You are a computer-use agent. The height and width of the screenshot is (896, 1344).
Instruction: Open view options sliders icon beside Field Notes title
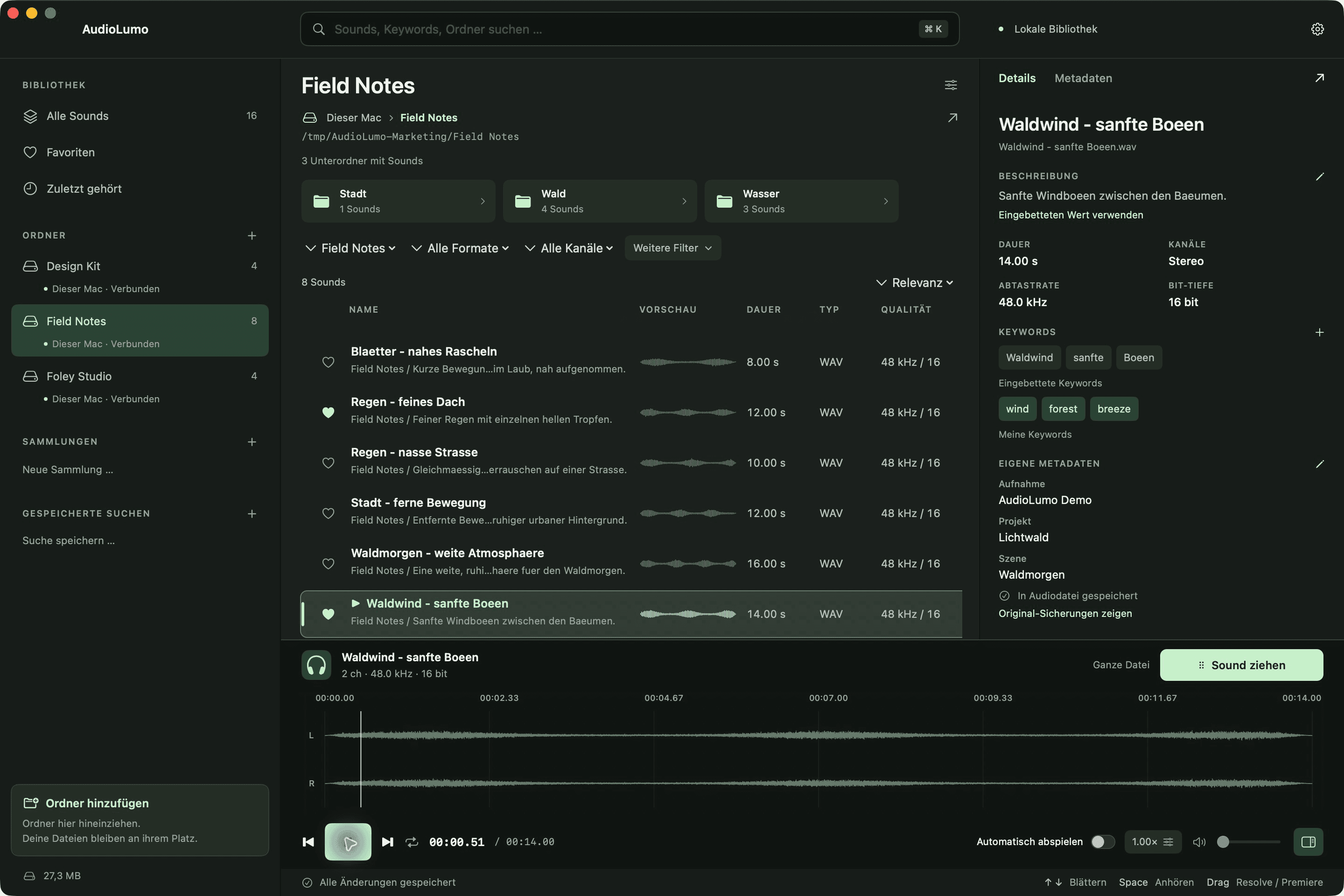pos(950,85)
